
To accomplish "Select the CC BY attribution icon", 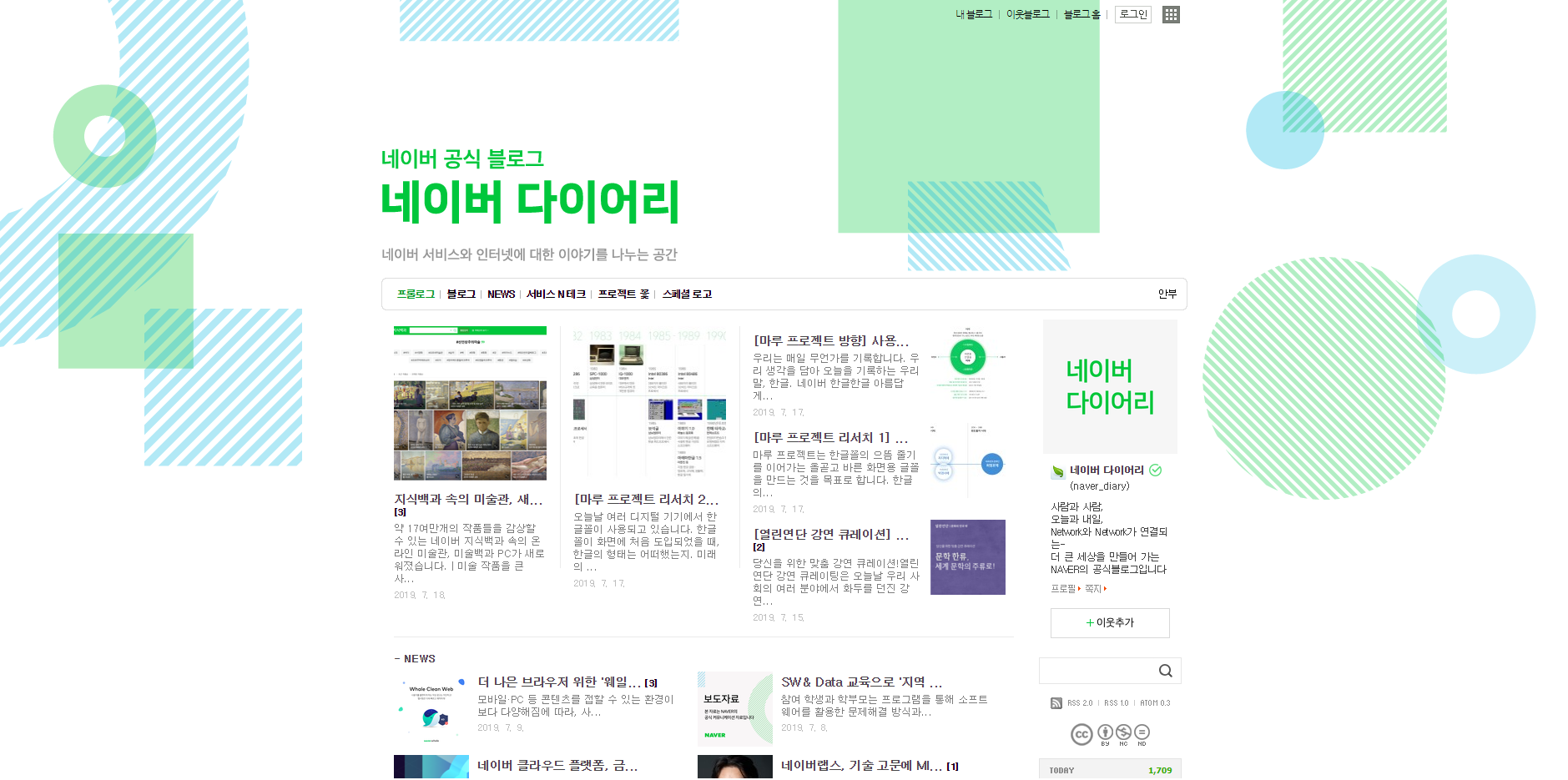I will tap(1105, 734).
